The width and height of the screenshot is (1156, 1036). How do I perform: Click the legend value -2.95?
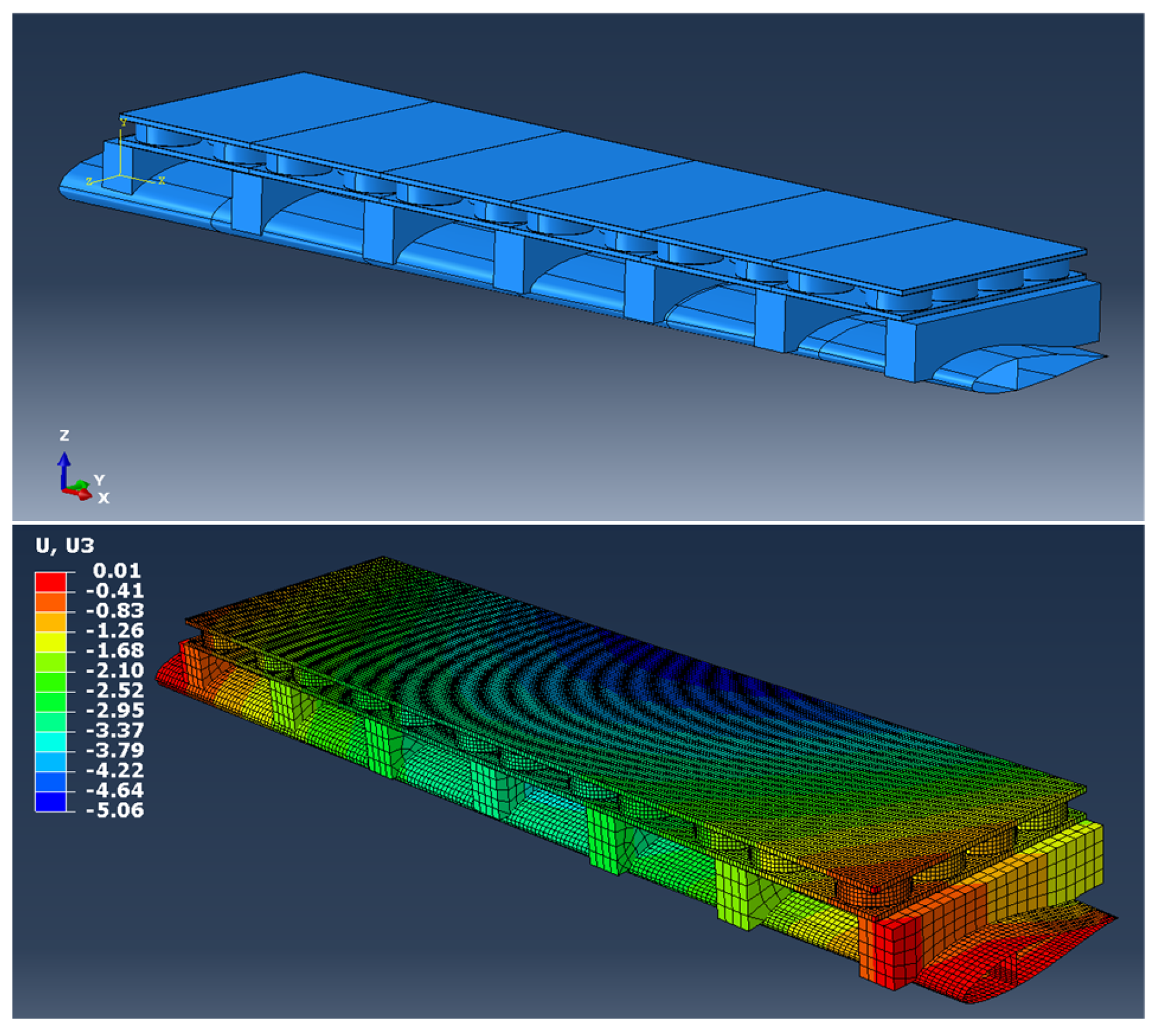click(x=115, y=711)
